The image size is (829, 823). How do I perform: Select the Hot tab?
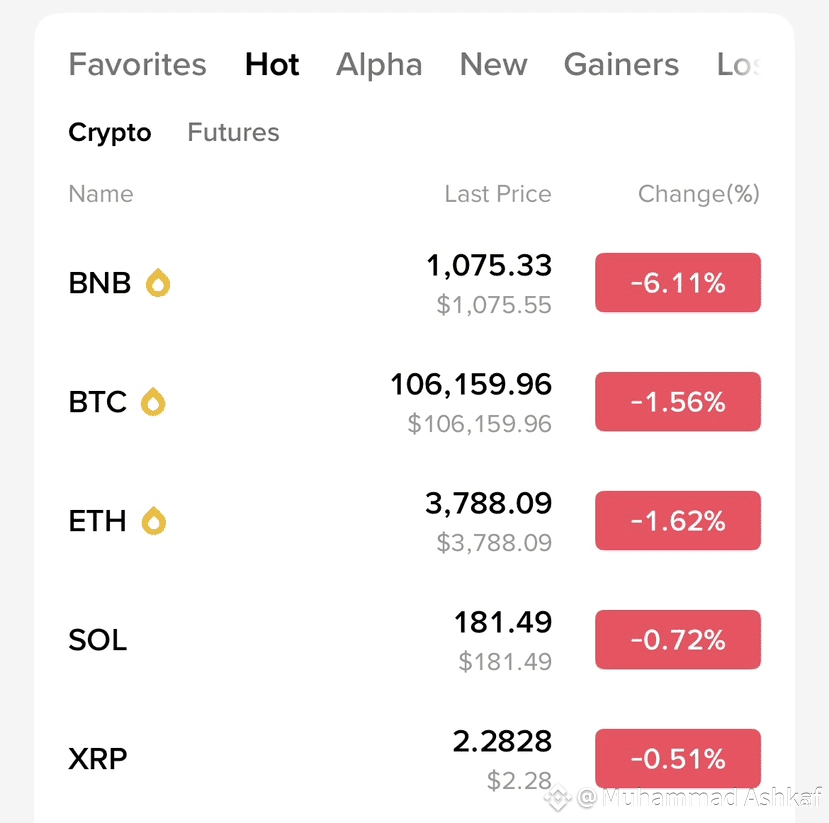tap(272, 65)
